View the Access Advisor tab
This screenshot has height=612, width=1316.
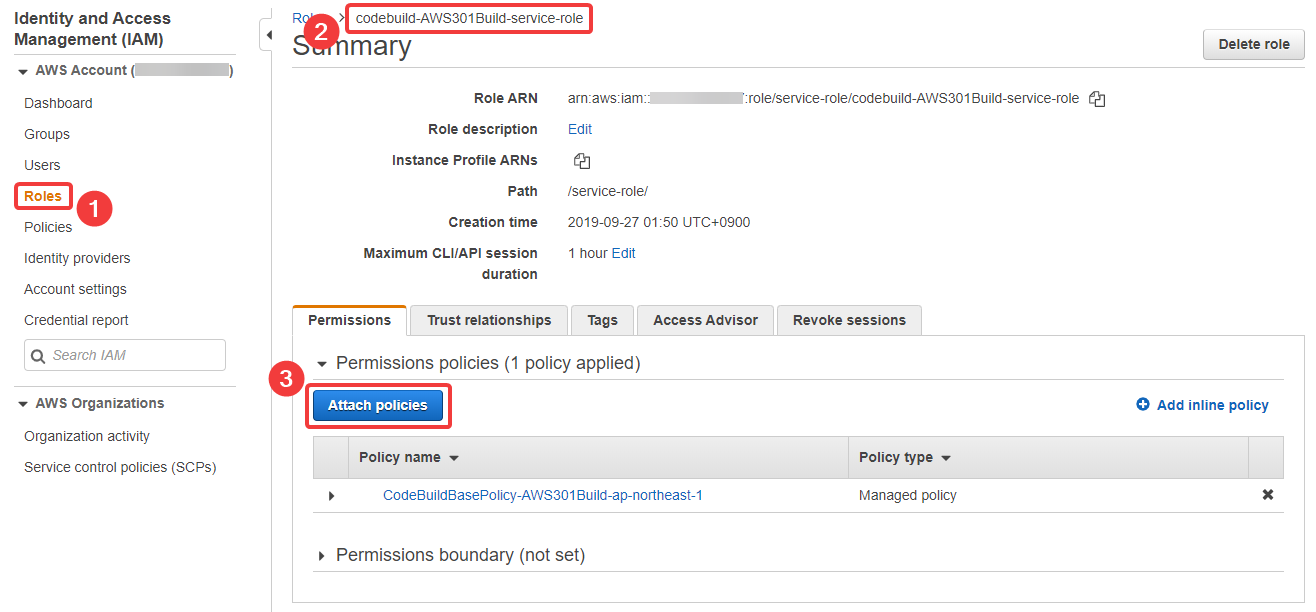tap(705, 320)
